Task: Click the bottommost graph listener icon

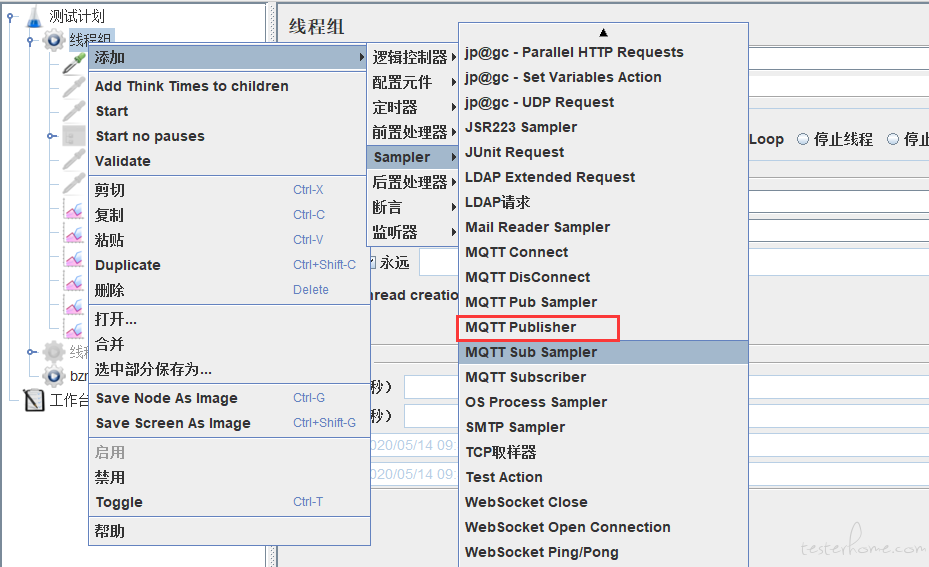Action: tap(74, 329)
